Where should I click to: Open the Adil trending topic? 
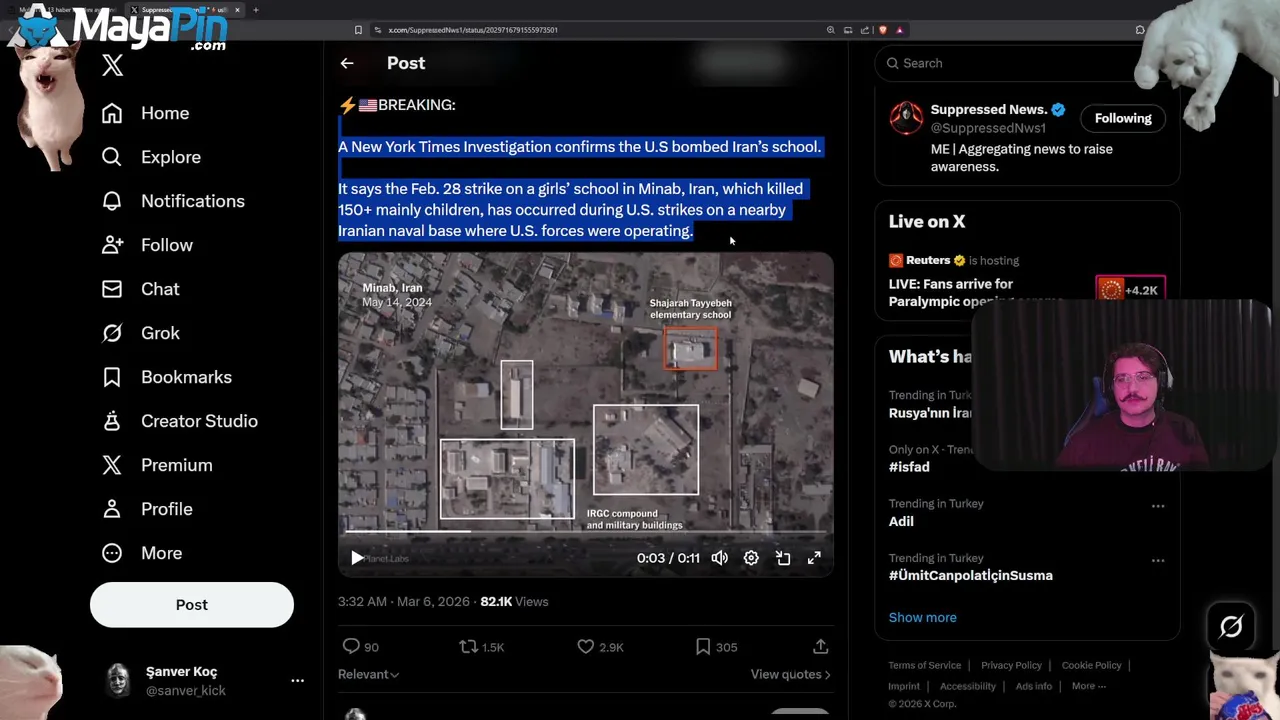(901, 521)
